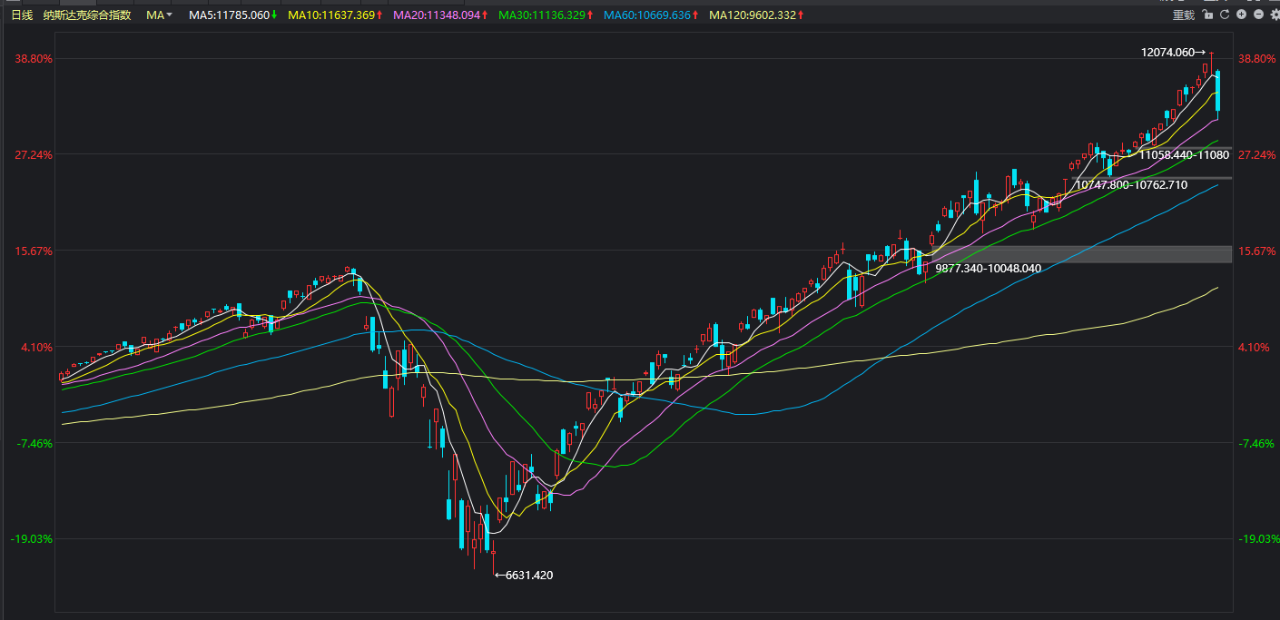
Task: Click the left axis -7.46% label
Action: [x=34, y=443]
